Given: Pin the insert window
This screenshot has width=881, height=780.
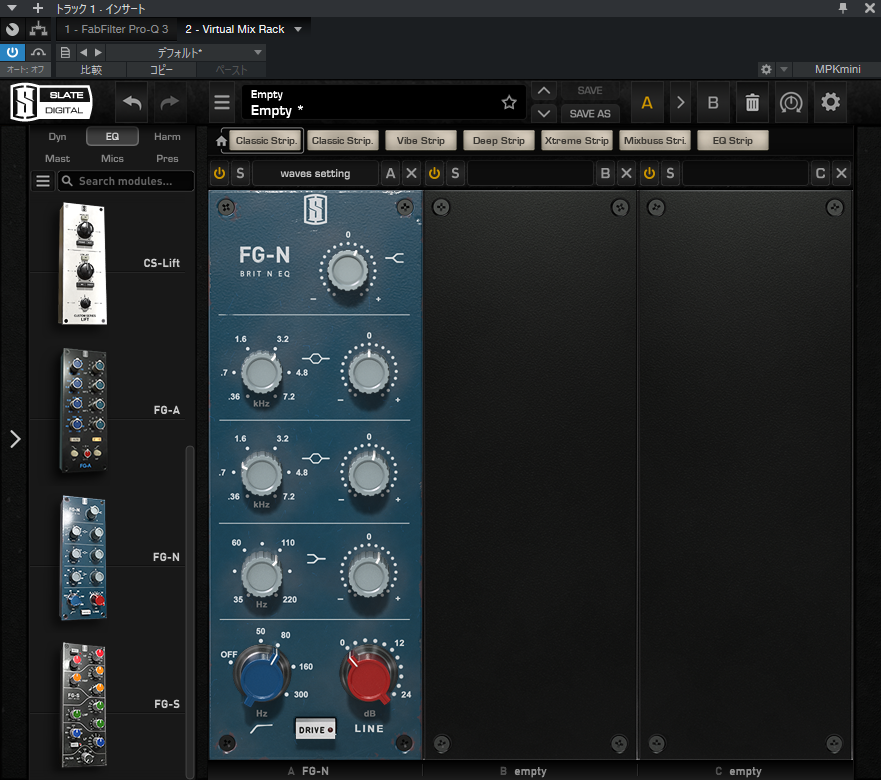Looking at the screenshot, I should 843,8.
